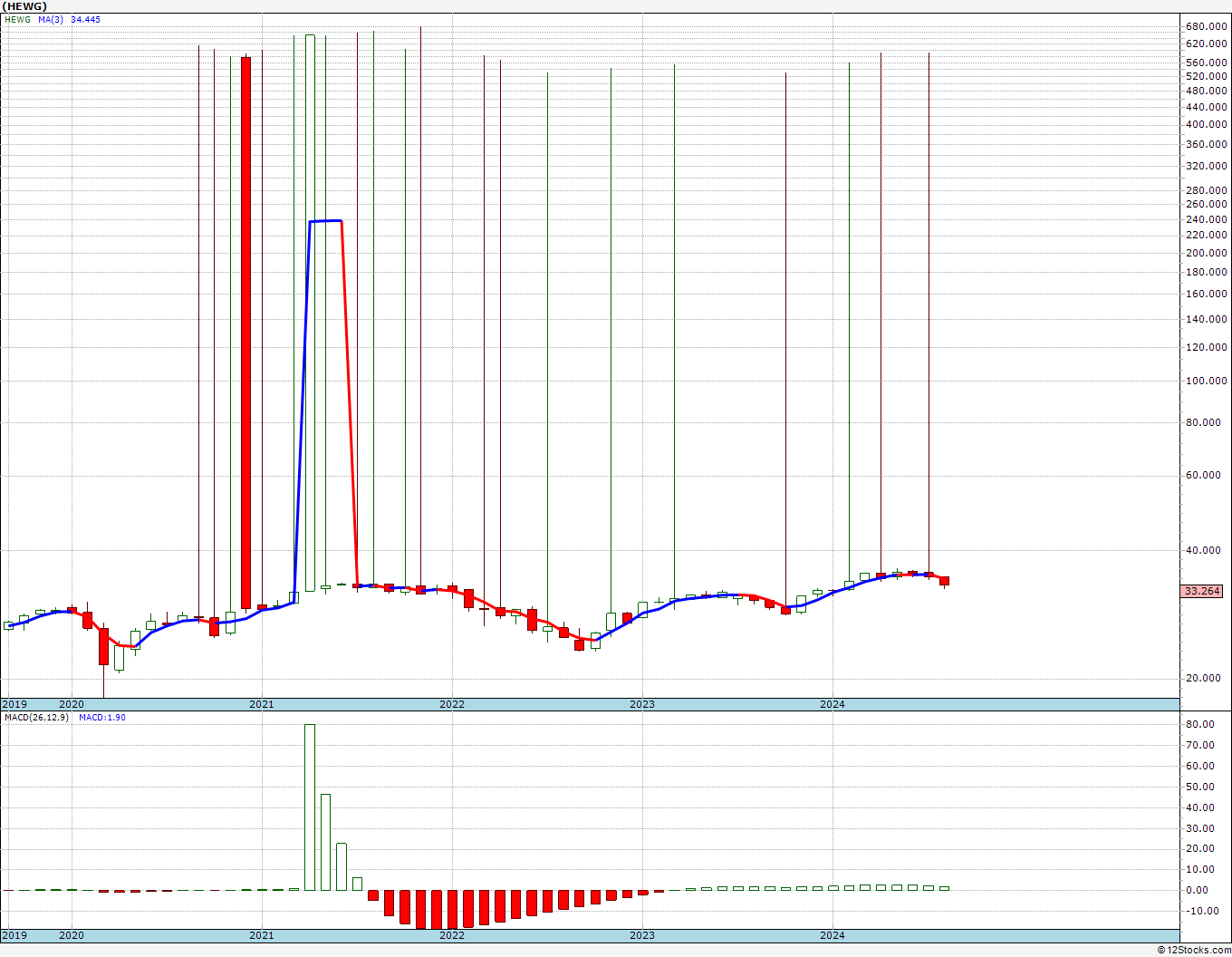Viewport: 1232px width, 957px height.
Task: Click 2021 on the price chart time axis
Action: click(261, 704)
